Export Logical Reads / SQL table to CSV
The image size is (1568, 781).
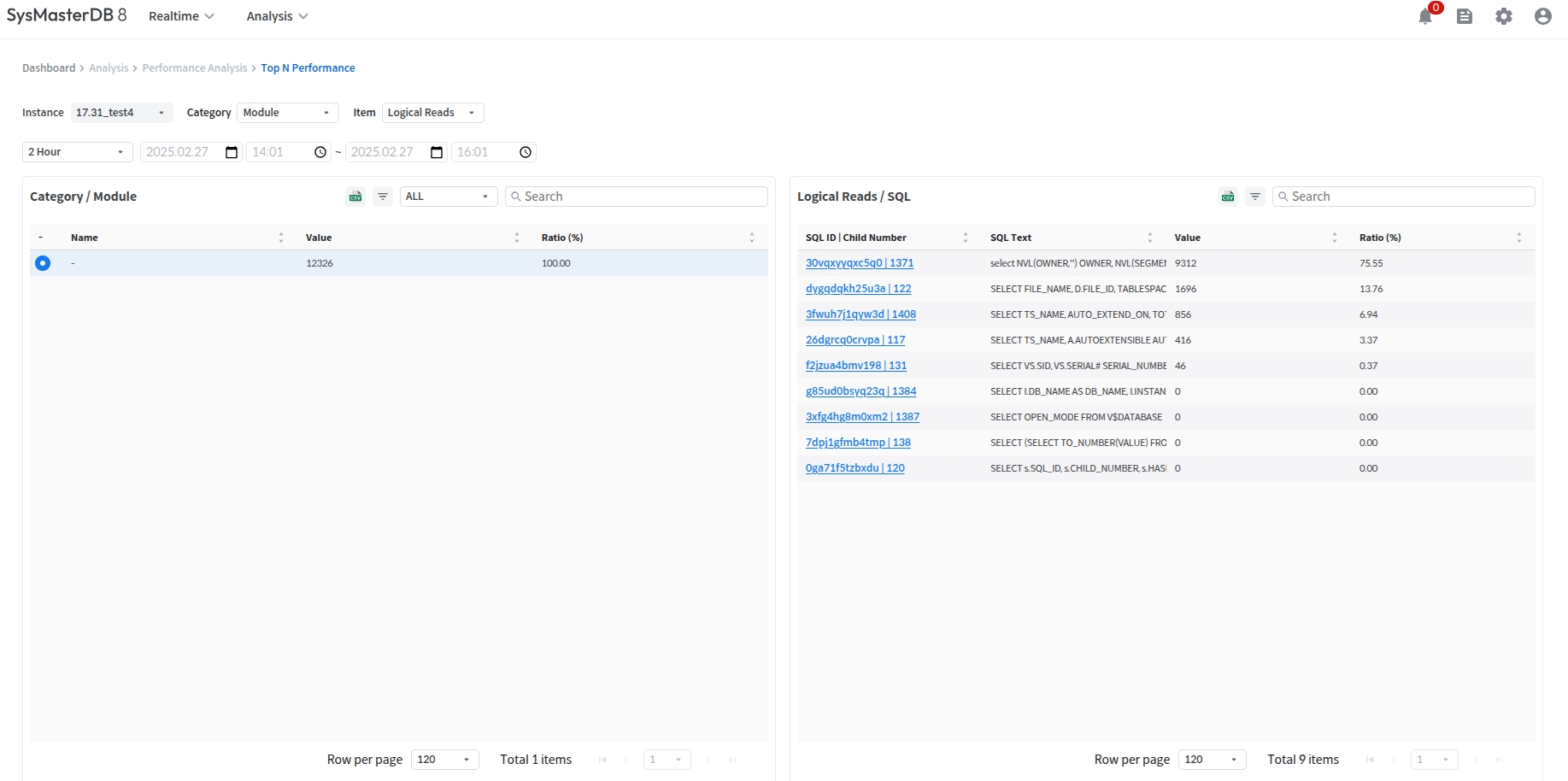pyautogui.click(x=1228, y=197)
